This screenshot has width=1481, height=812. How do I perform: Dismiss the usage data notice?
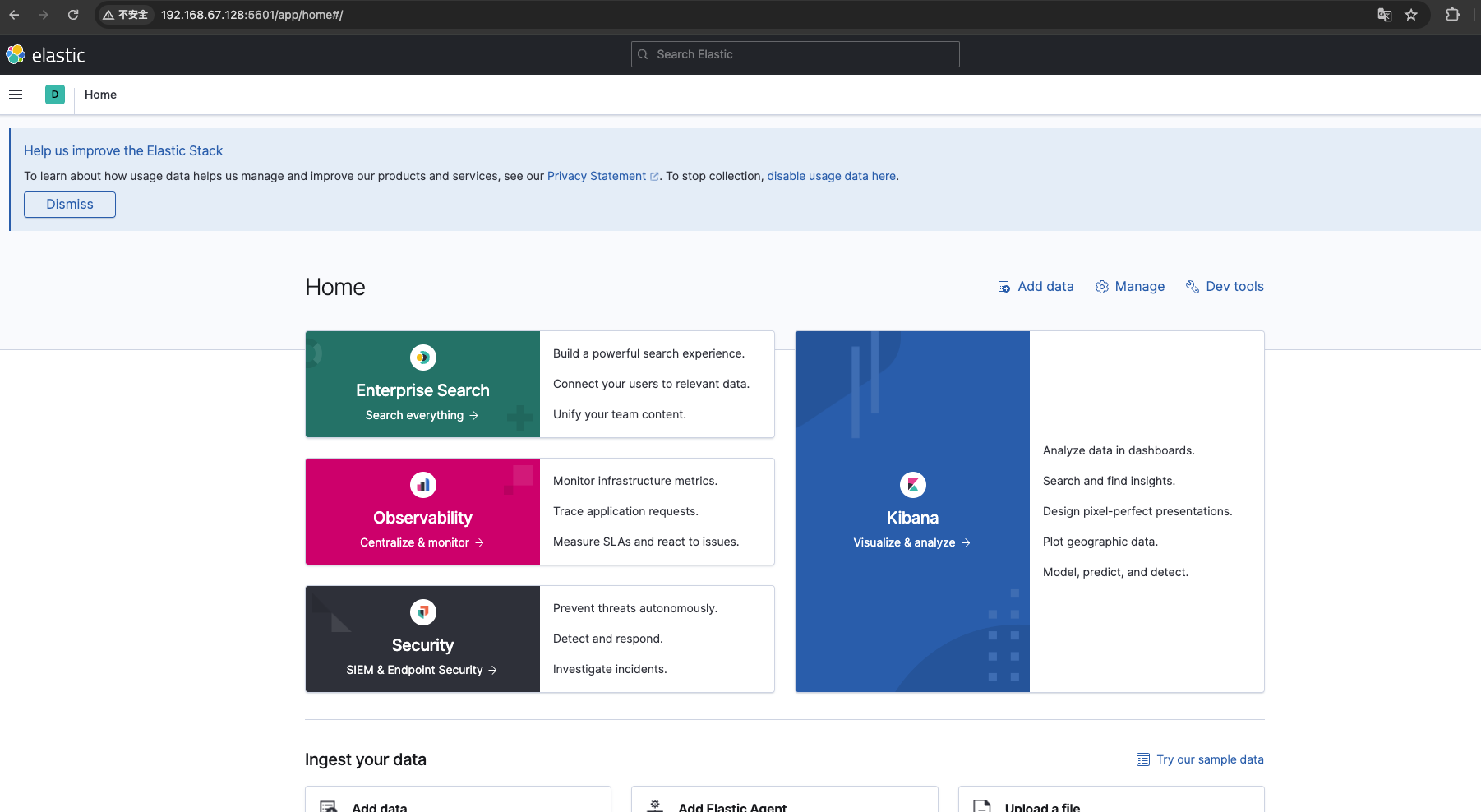click(x=70, y=205)
